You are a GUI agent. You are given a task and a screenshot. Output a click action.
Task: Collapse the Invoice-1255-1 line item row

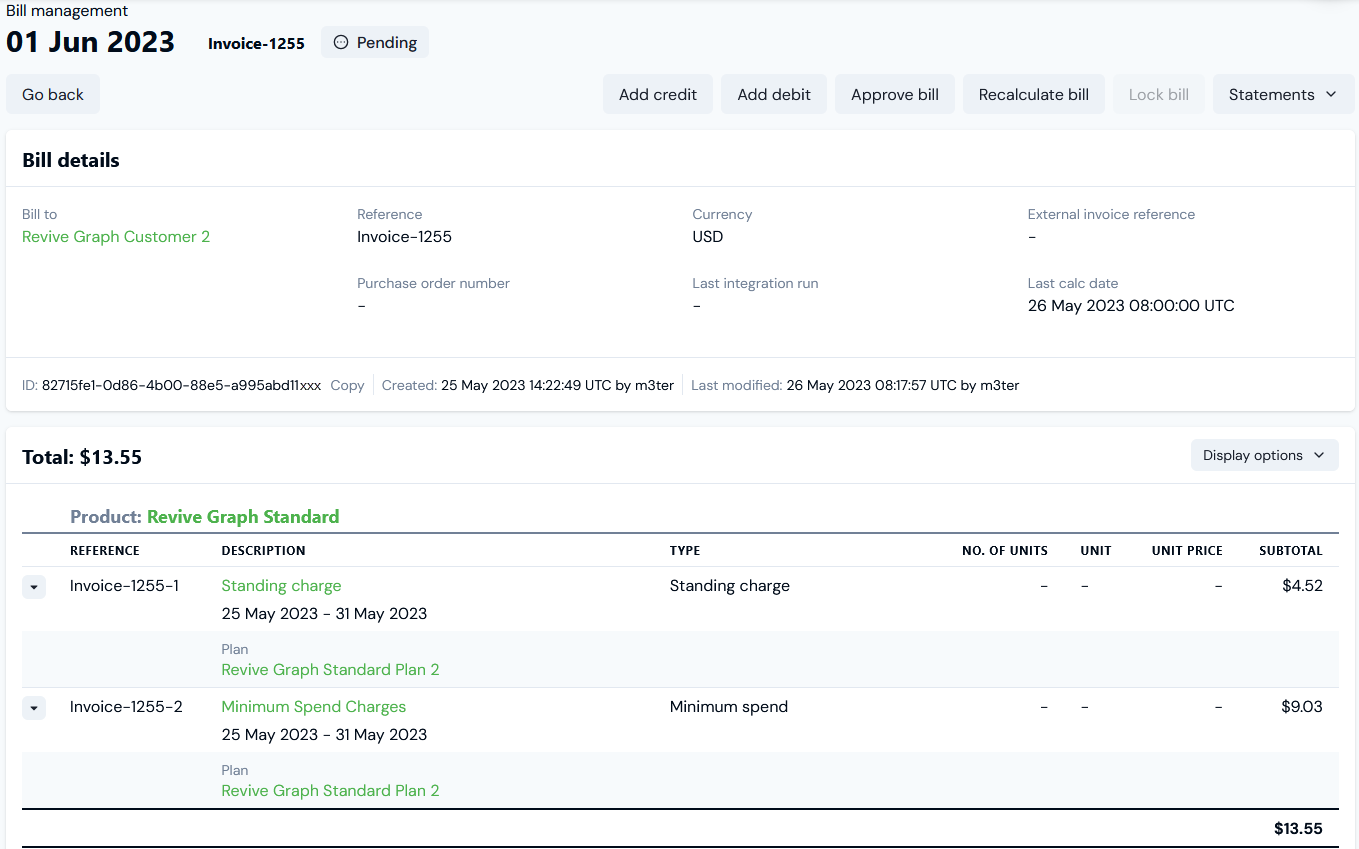click(x=34, y=587)
